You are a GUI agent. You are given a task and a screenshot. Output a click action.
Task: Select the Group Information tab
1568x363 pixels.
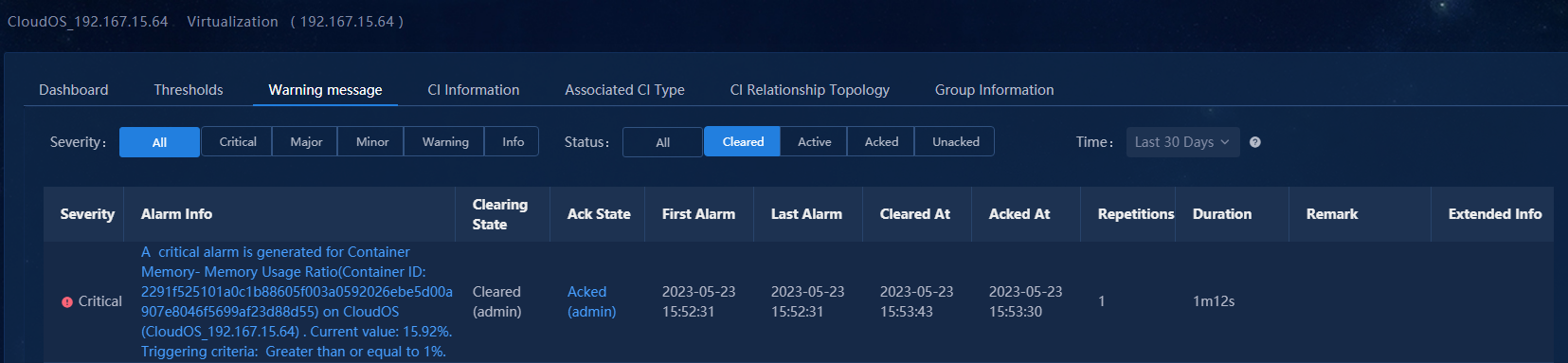994,90
